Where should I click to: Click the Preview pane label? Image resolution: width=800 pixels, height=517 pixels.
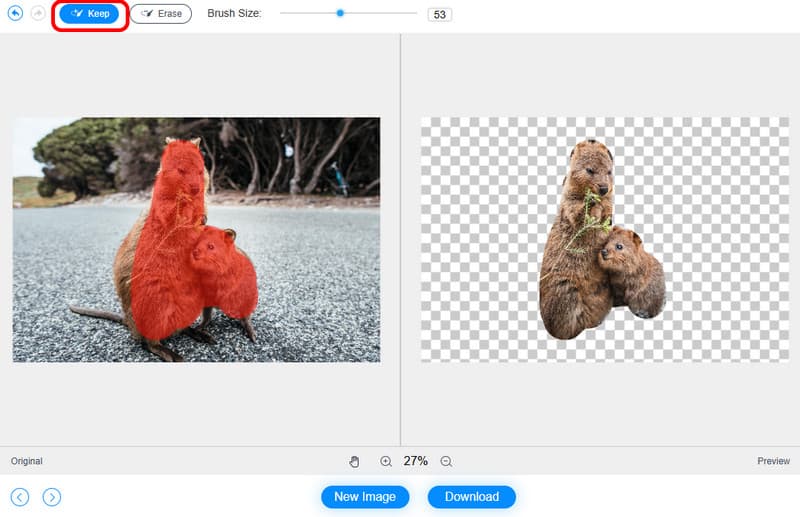coord(773,461)
